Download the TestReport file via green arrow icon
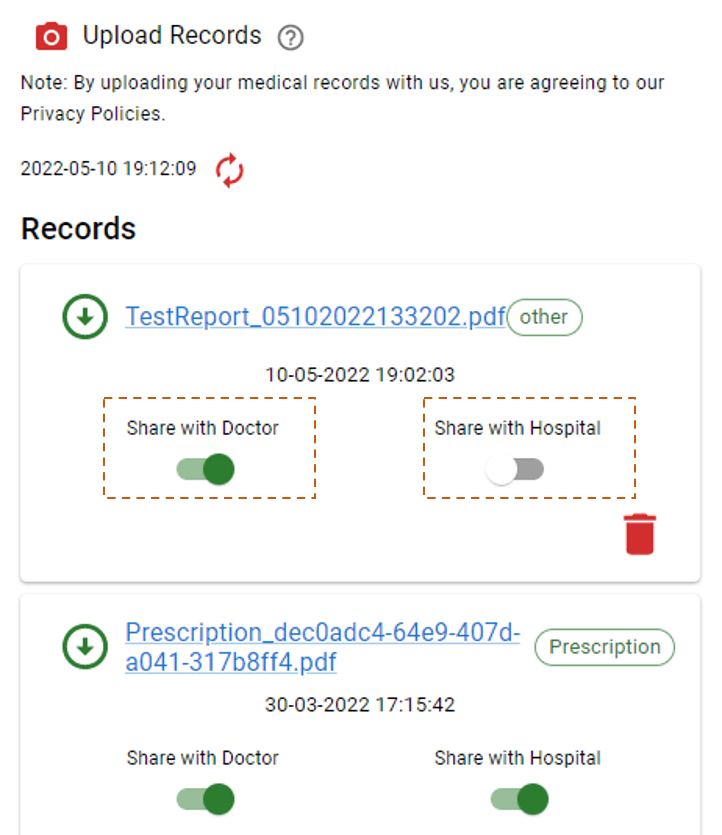Screen dimensions: 722x835 85,317
